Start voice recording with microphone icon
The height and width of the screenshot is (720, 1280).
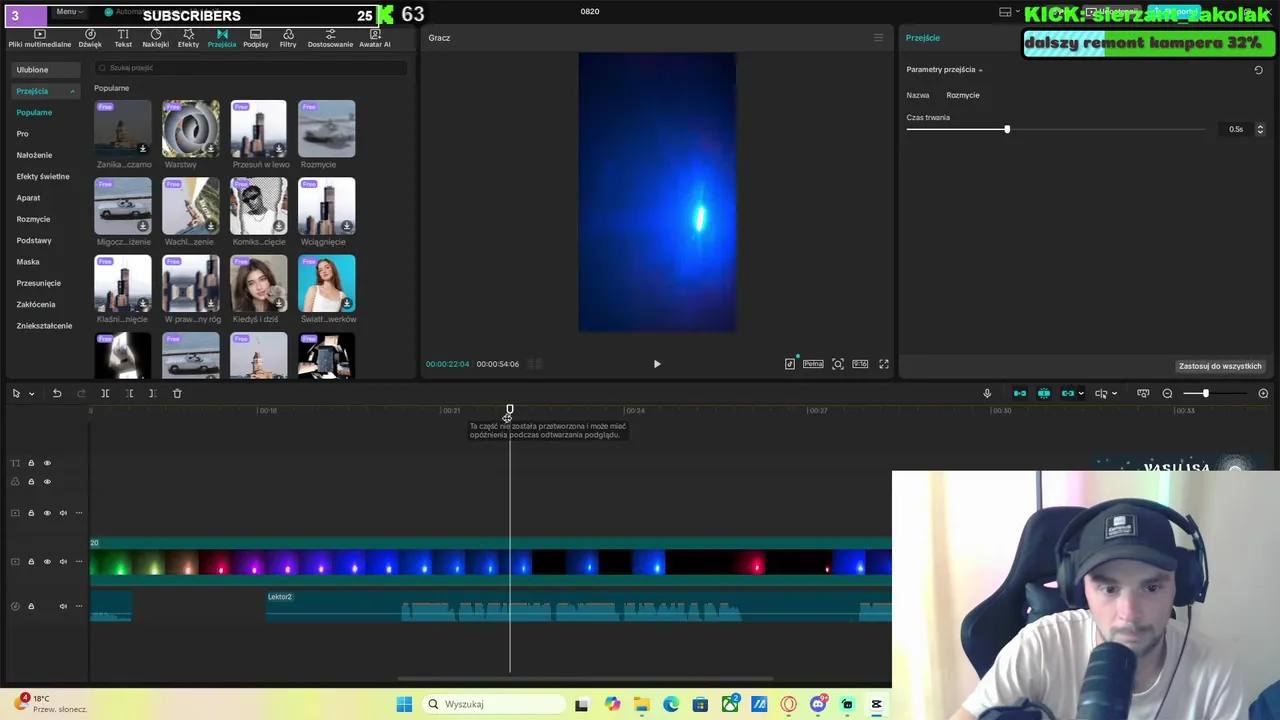[987, 393]
